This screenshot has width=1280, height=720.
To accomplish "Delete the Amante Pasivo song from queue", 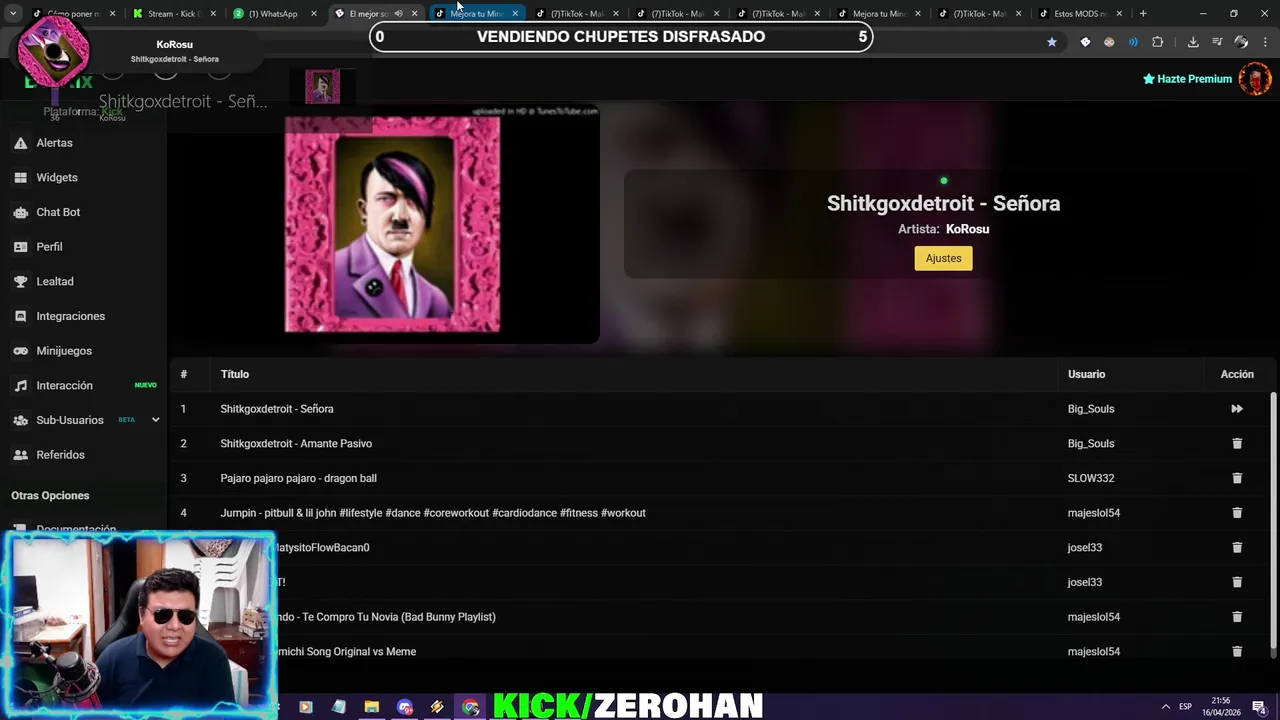I will tap(1237, 443).
